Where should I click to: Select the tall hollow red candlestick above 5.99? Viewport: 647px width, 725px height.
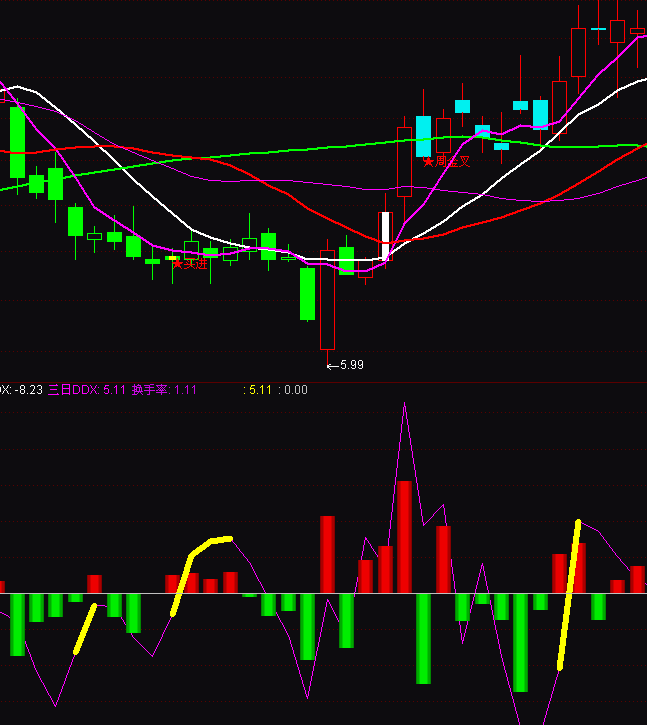pos(327,299)
